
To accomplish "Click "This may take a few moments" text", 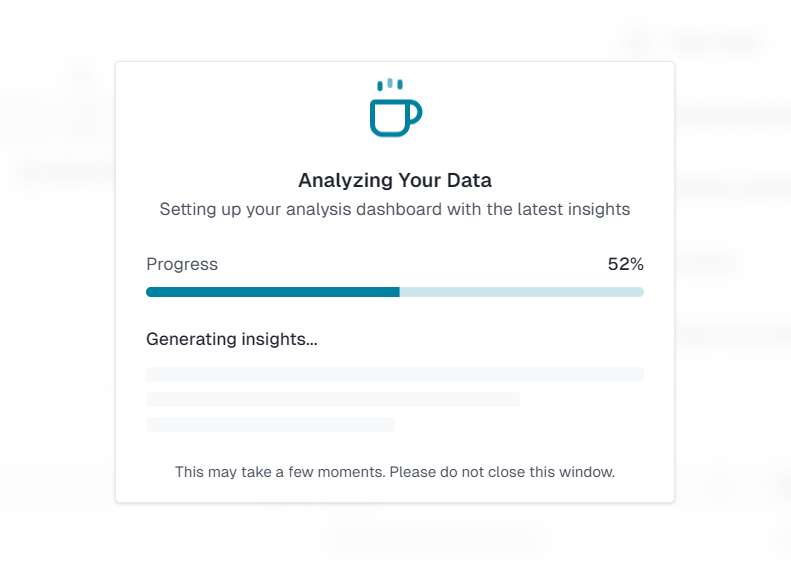I will pyautogui.click(x=279, y=471).
